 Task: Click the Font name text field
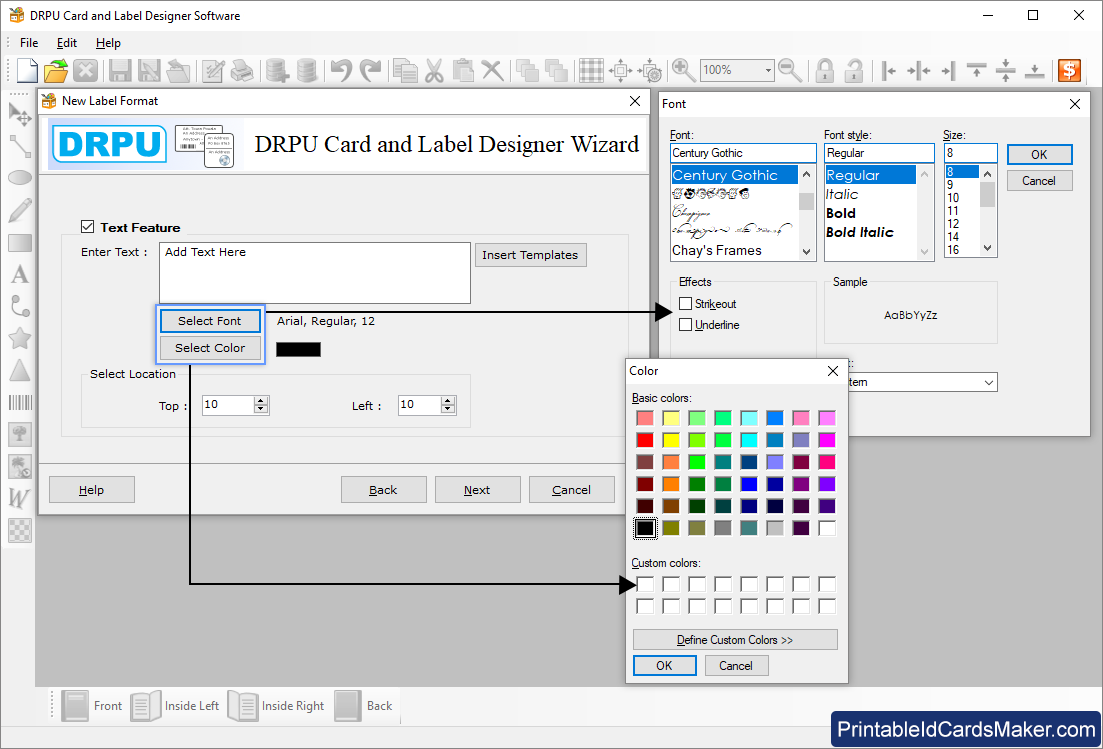point(744,153)
